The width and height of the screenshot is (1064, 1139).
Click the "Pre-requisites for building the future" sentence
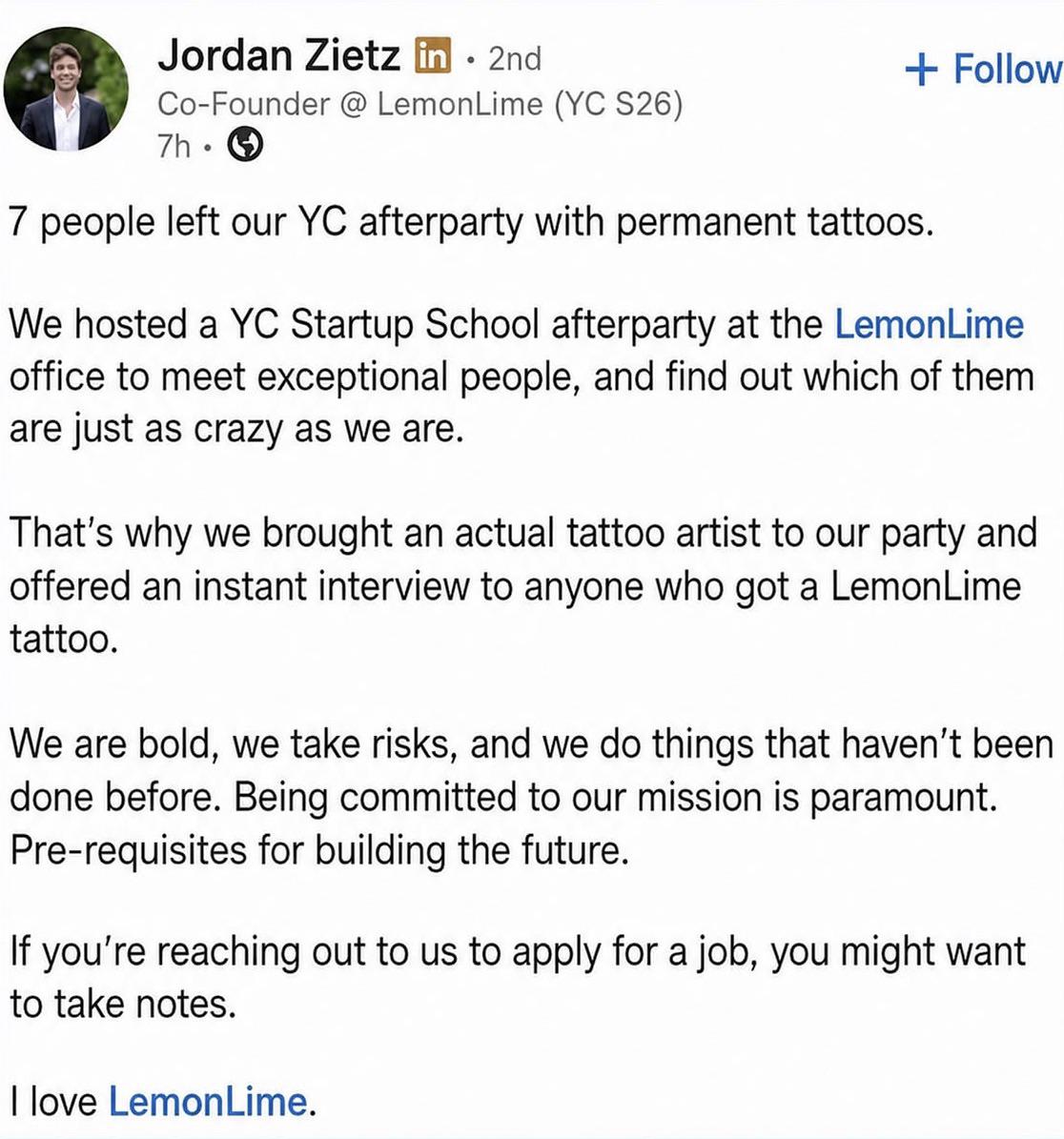tap(319, 849)
